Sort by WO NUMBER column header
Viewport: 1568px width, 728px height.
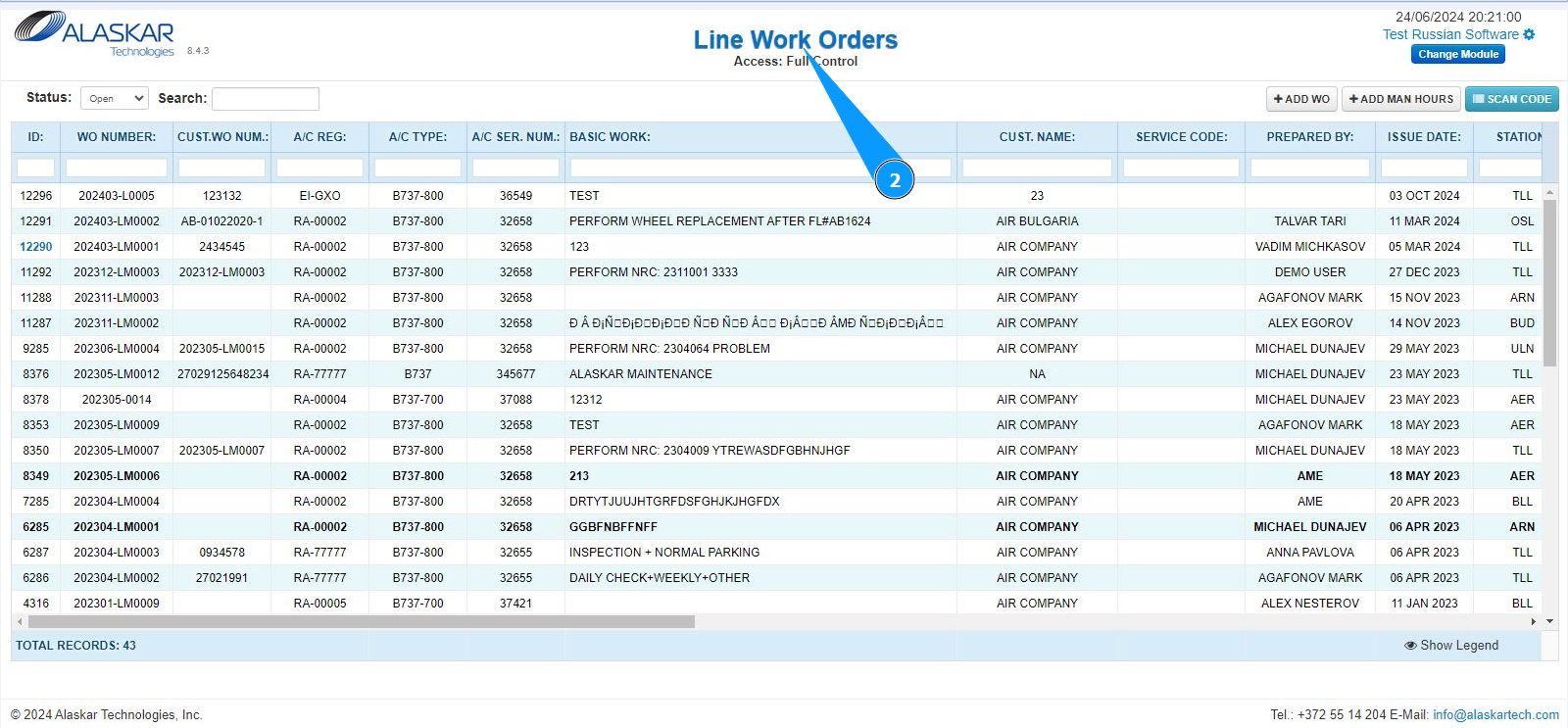(x=117, y=137)
